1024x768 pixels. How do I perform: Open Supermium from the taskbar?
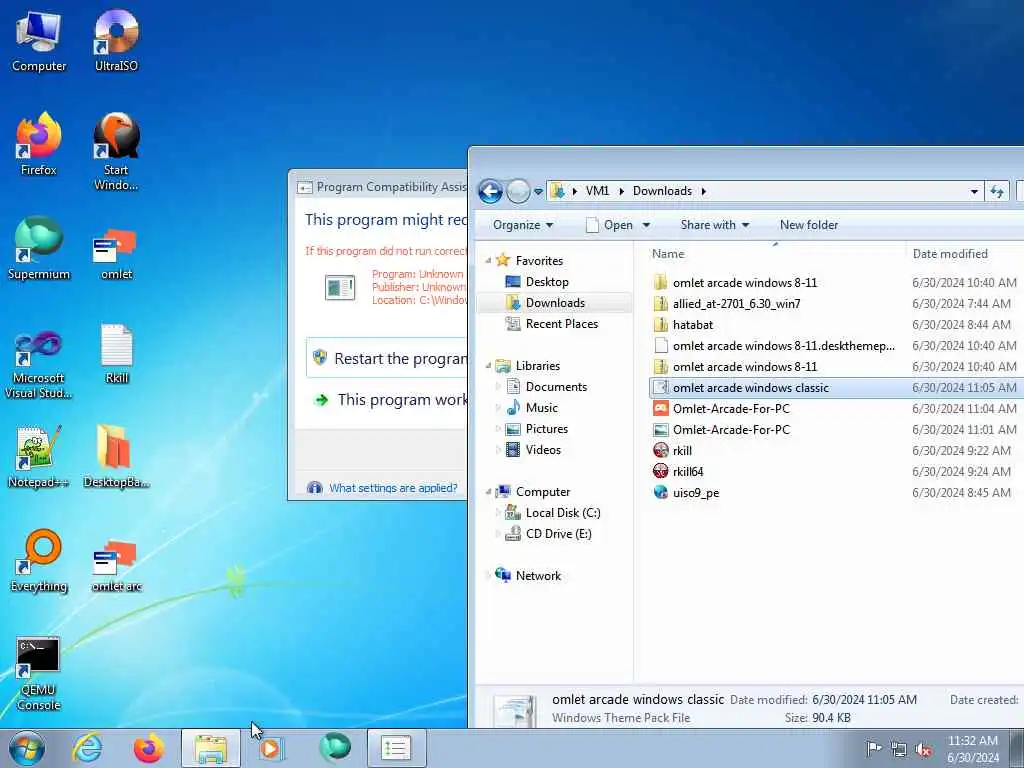334,748
